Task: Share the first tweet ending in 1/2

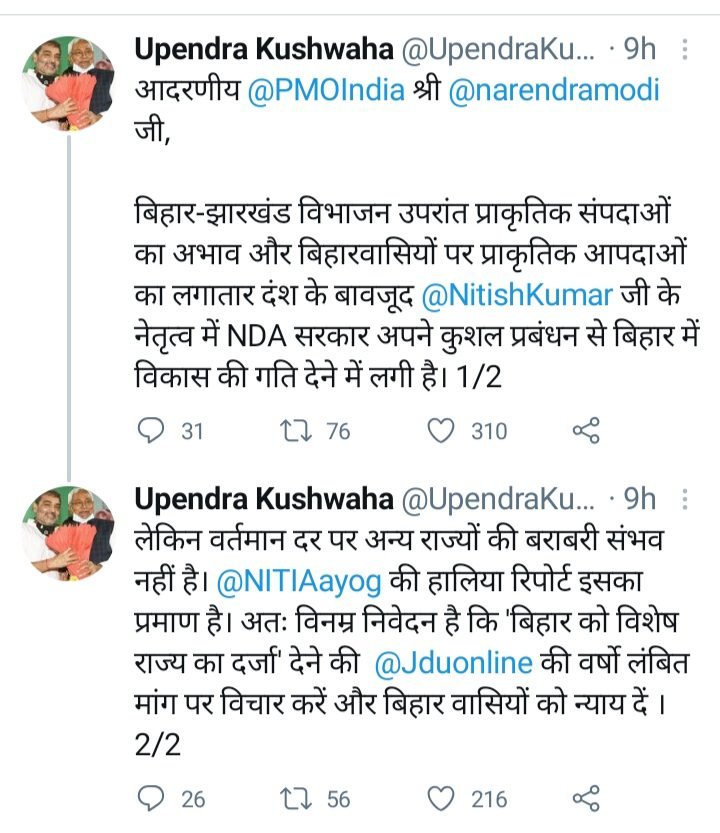Action: 585,431
